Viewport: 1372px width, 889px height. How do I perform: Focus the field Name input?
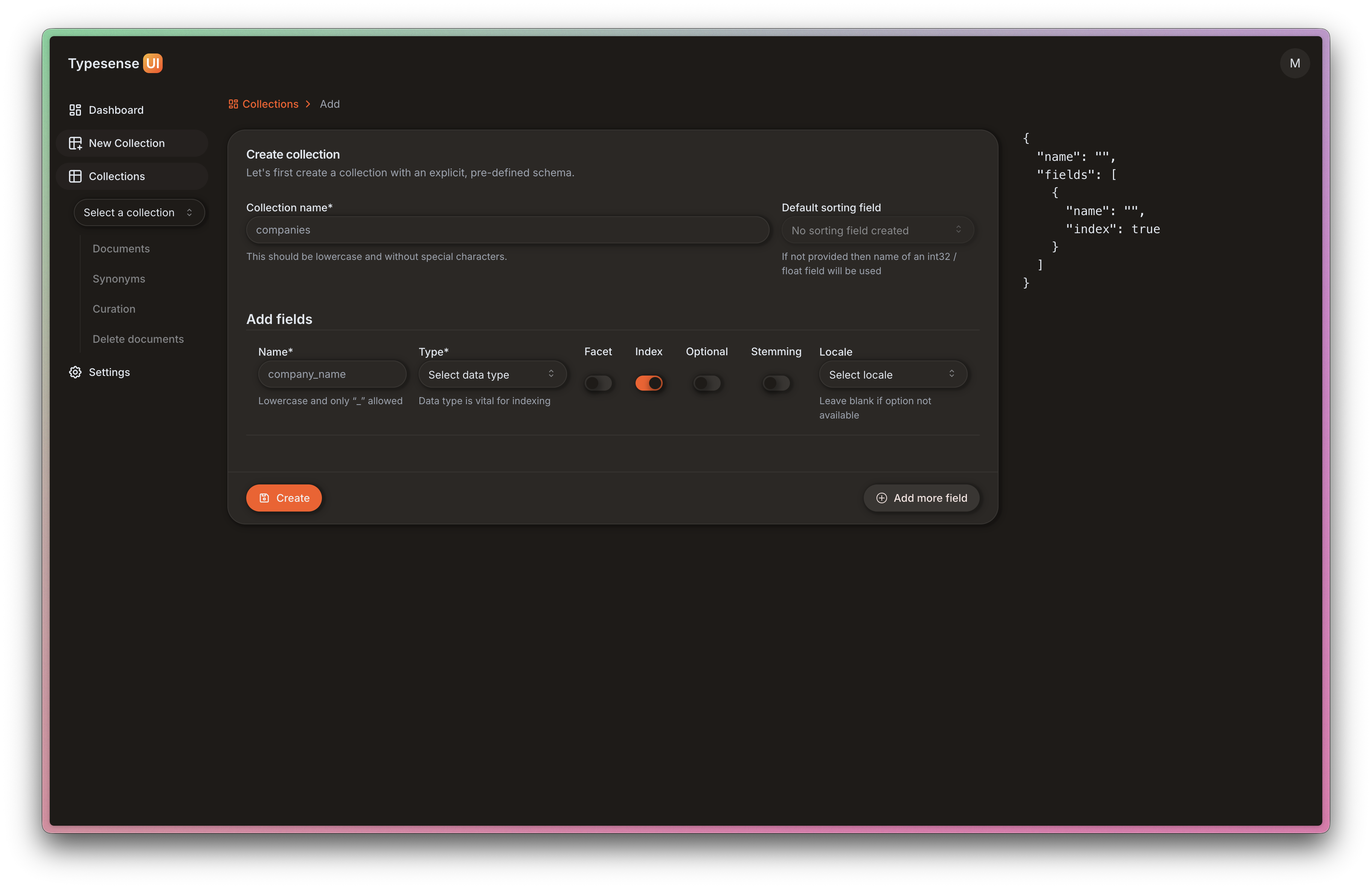(x=332, y=374)
